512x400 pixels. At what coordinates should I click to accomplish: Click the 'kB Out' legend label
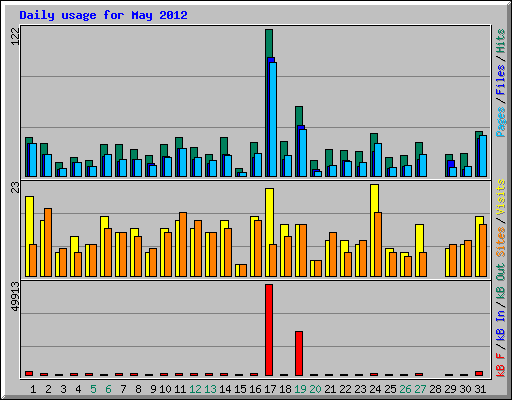[501, 282]
